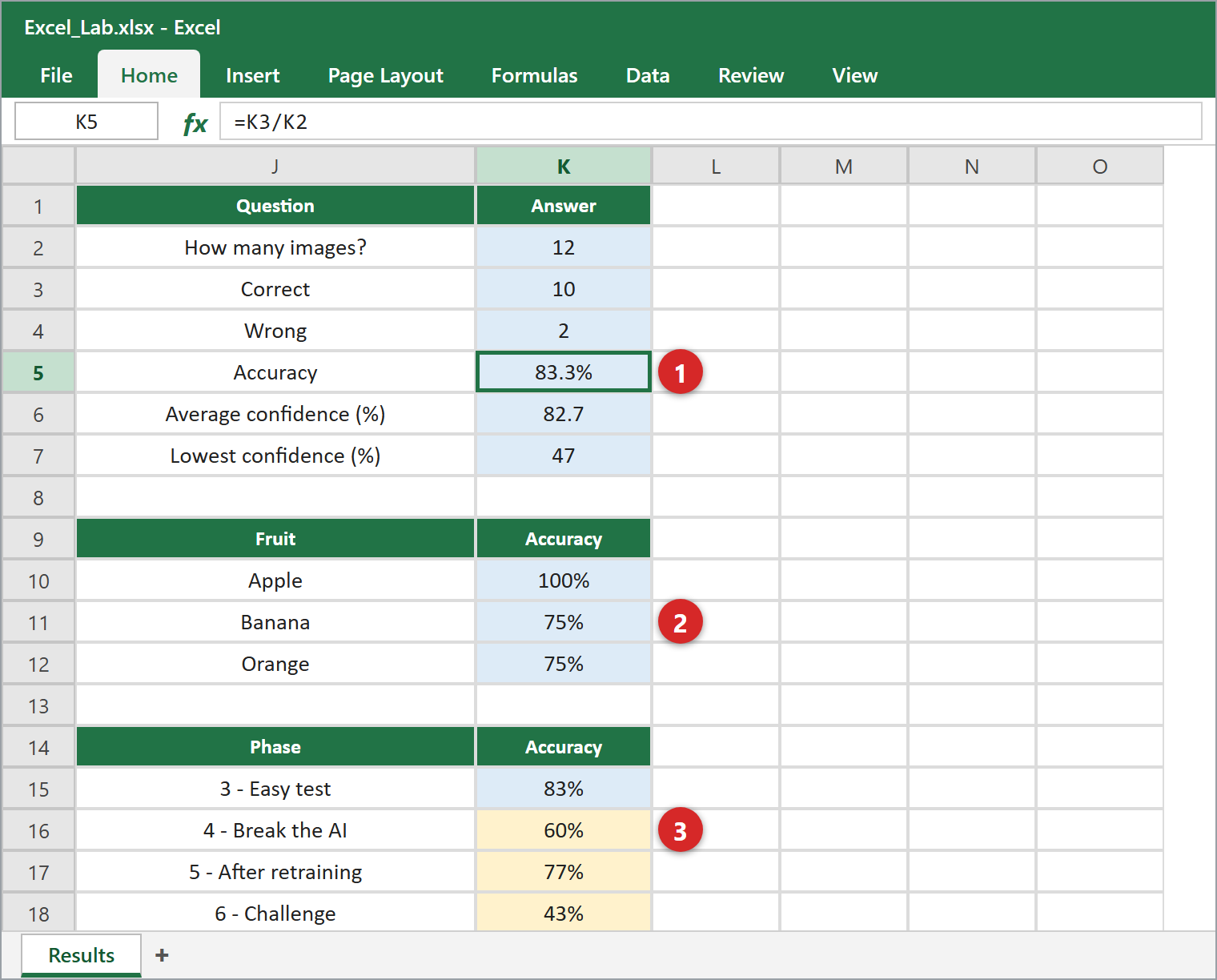
Task: Select column L header
Action: tap(716, 166)
